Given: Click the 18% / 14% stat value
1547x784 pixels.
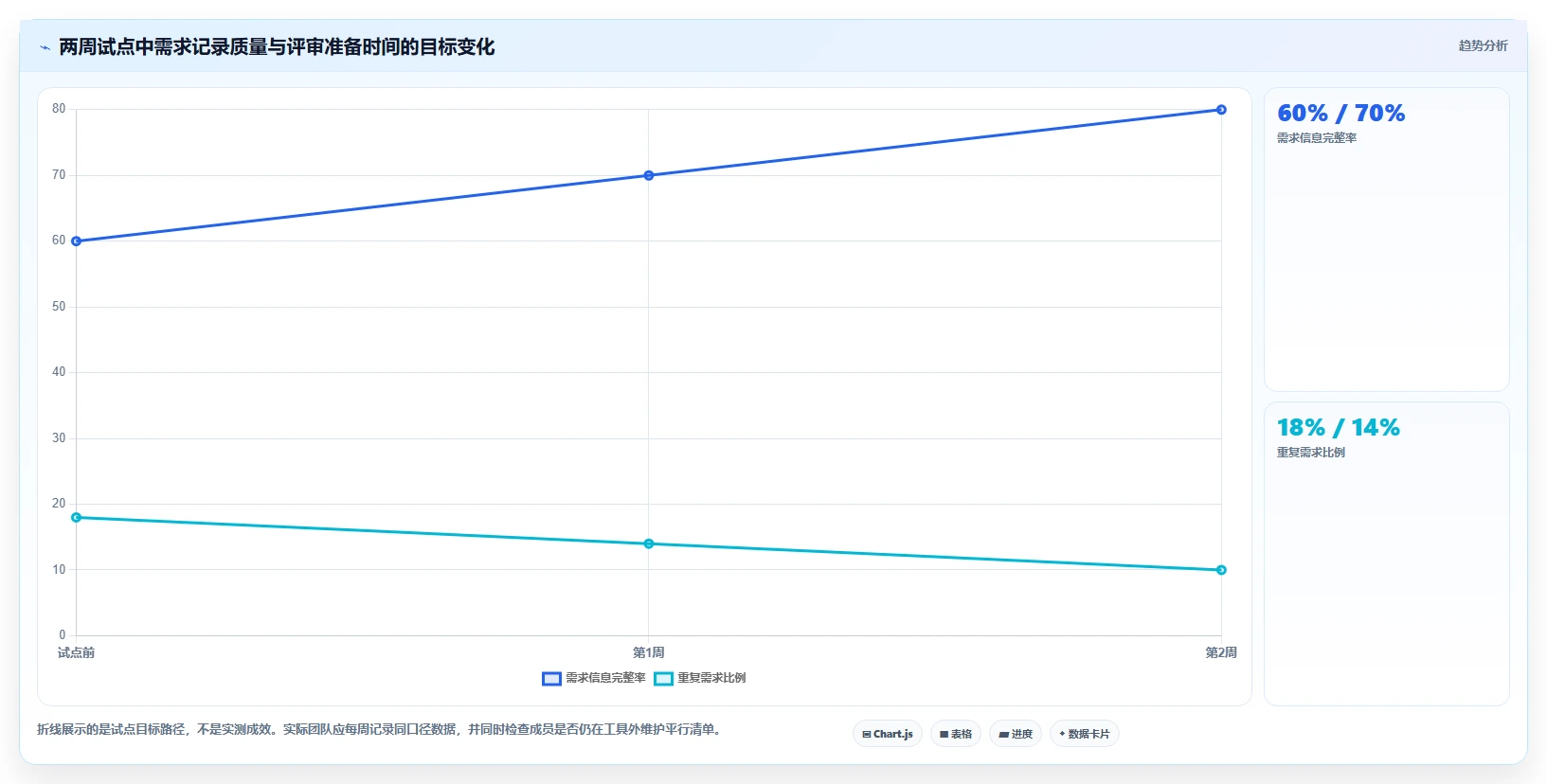Looking at the screenshot, I should pos(1339,428).
